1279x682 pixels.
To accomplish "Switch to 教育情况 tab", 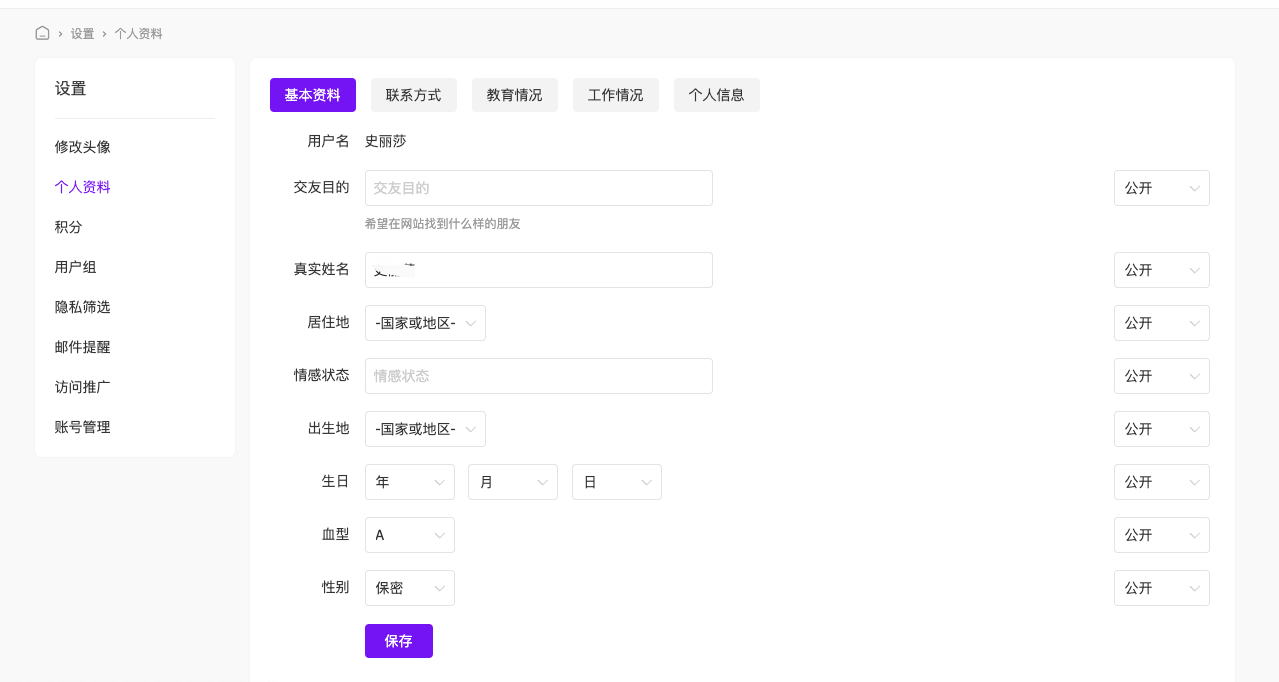I will point(514,95).
